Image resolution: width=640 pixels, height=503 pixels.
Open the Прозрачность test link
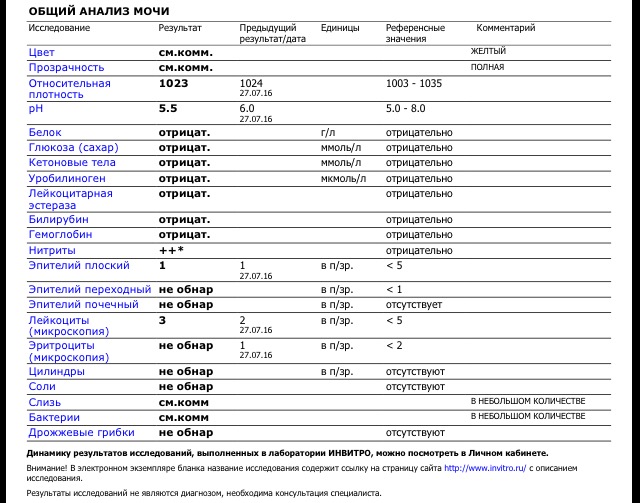pyautogui.click(x=66, y=68)
